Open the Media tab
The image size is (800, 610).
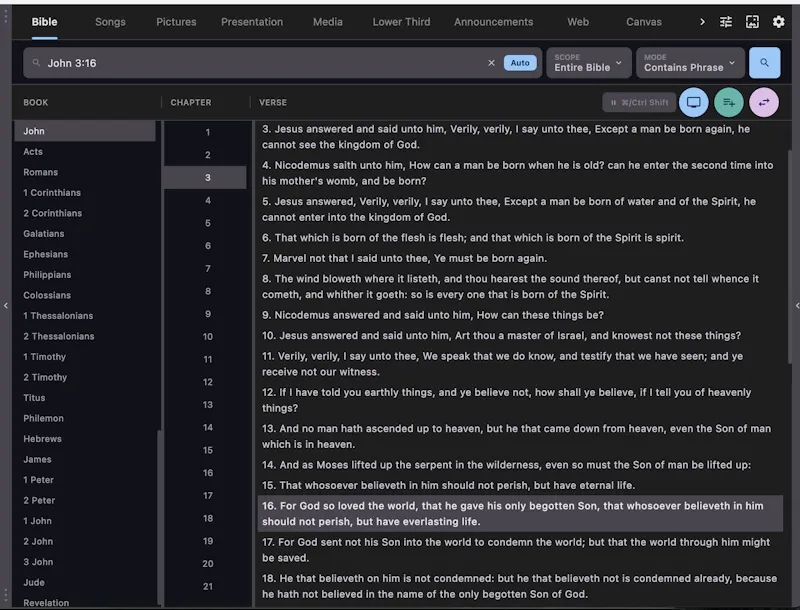328,22
